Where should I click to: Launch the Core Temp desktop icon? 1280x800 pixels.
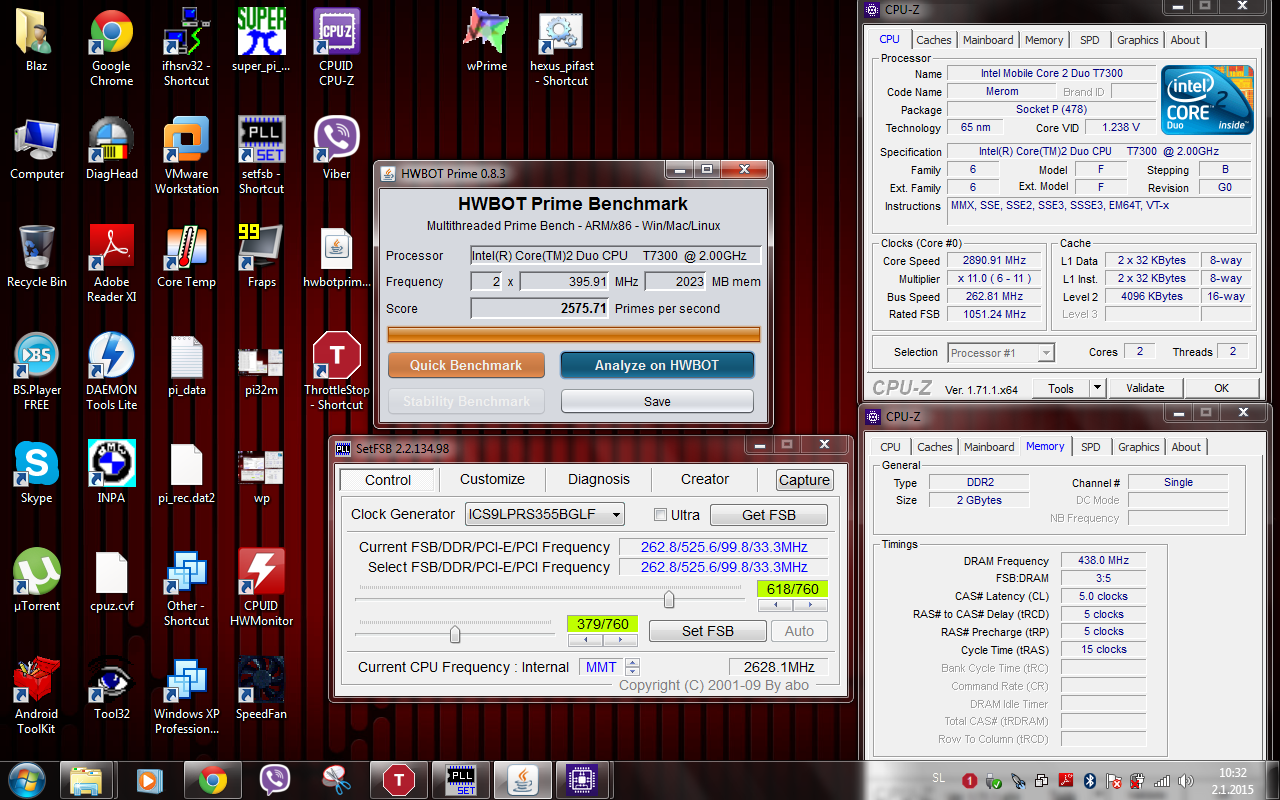[x=186, y=256]
